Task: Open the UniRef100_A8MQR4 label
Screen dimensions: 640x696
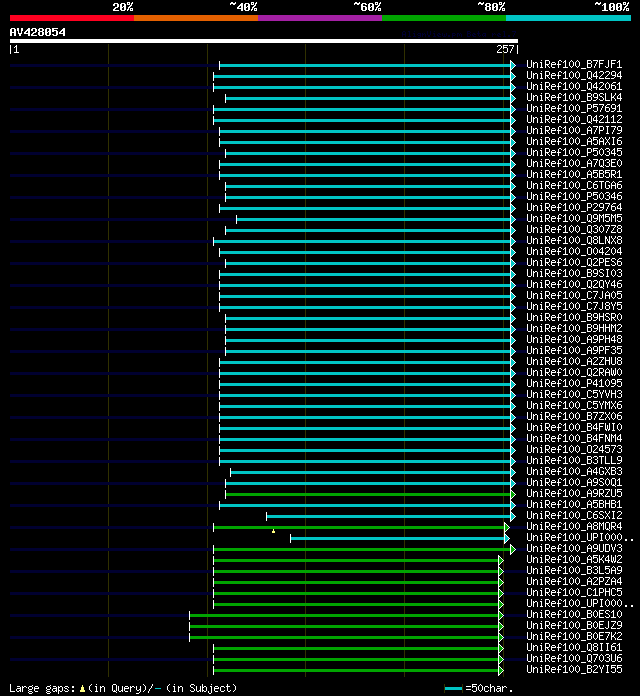Action: coord(574,526)
